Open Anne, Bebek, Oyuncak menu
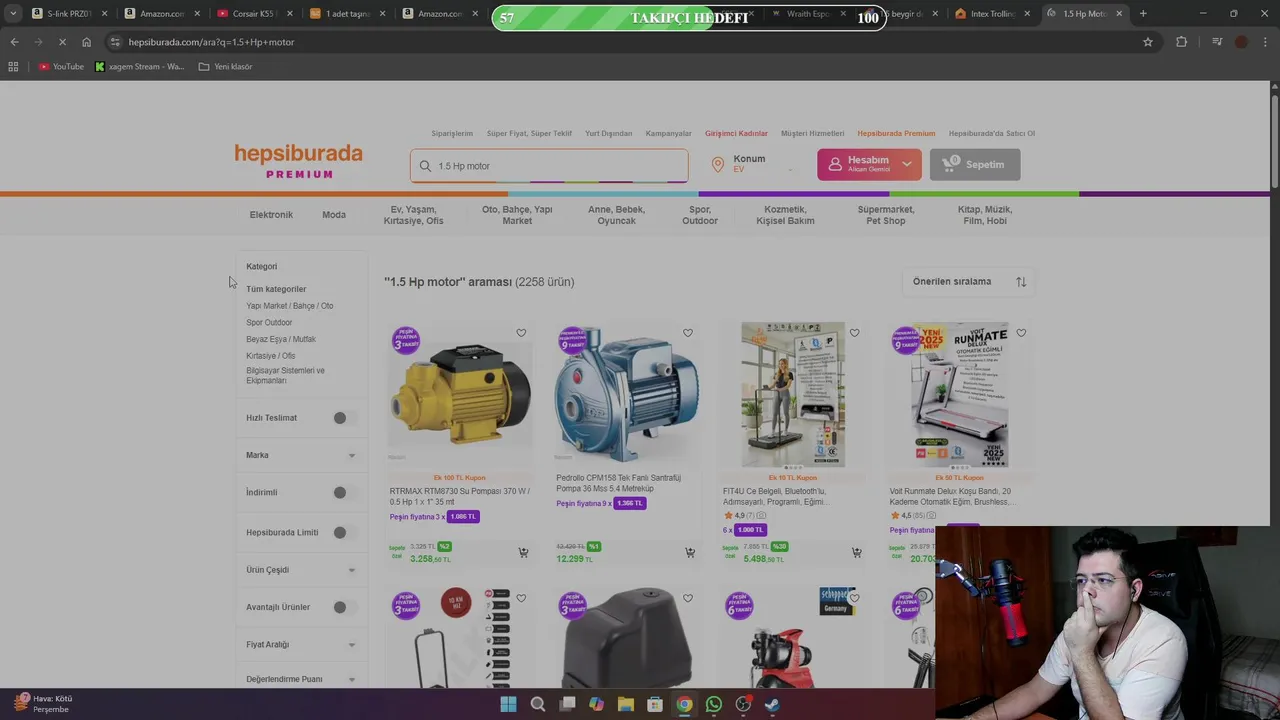The width and height of the screenshot is (1280, 720). 616,215
